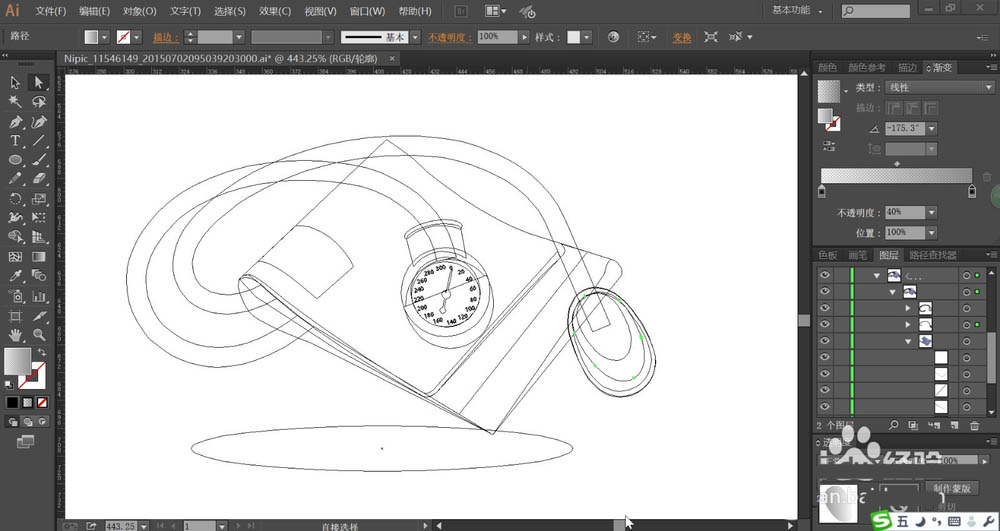Select the Type tool
The image size is (1000, 531).
click(x=16, y=141)
